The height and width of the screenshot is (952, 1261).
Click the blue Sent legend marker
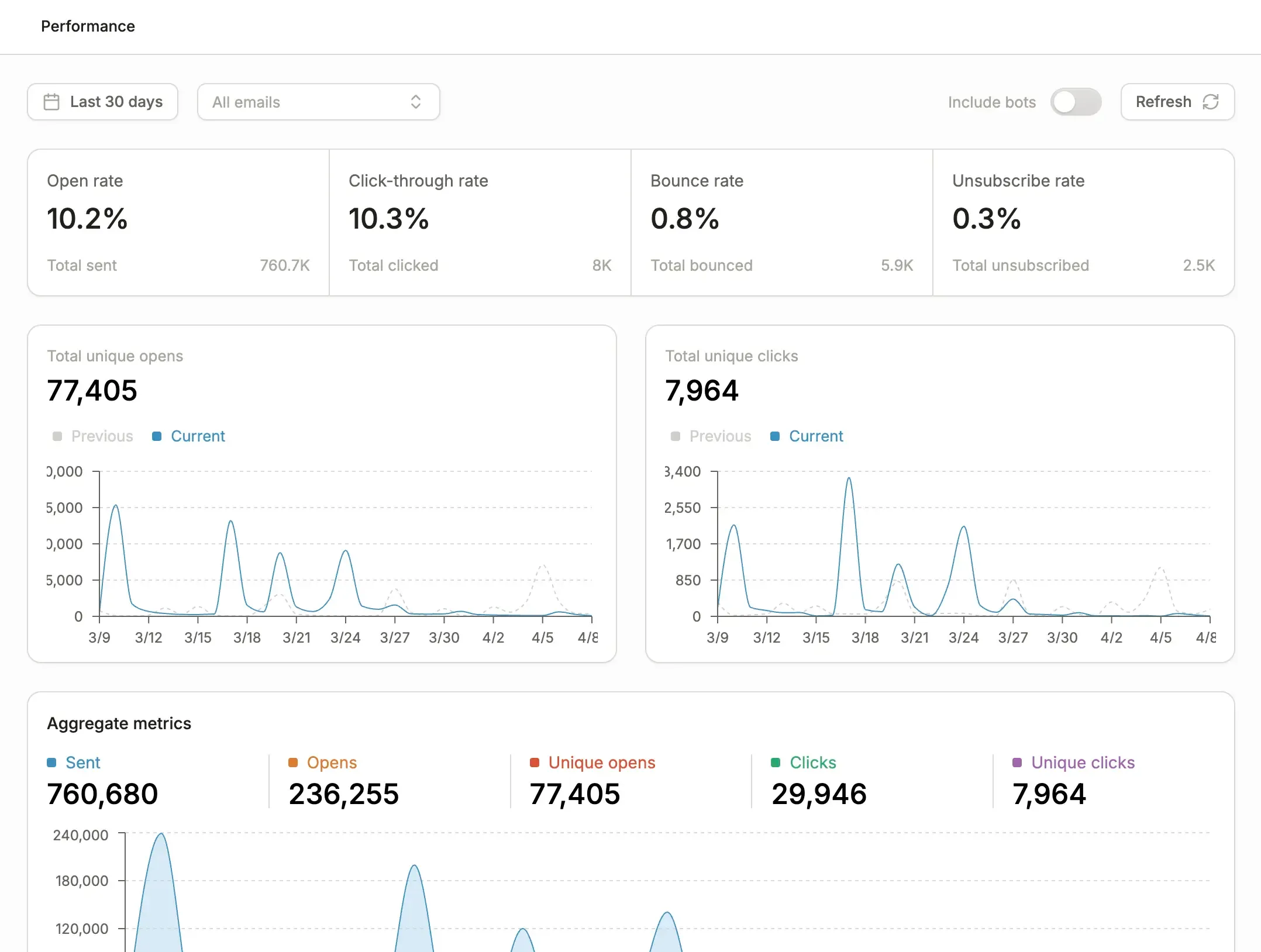[x=52, y=763]
